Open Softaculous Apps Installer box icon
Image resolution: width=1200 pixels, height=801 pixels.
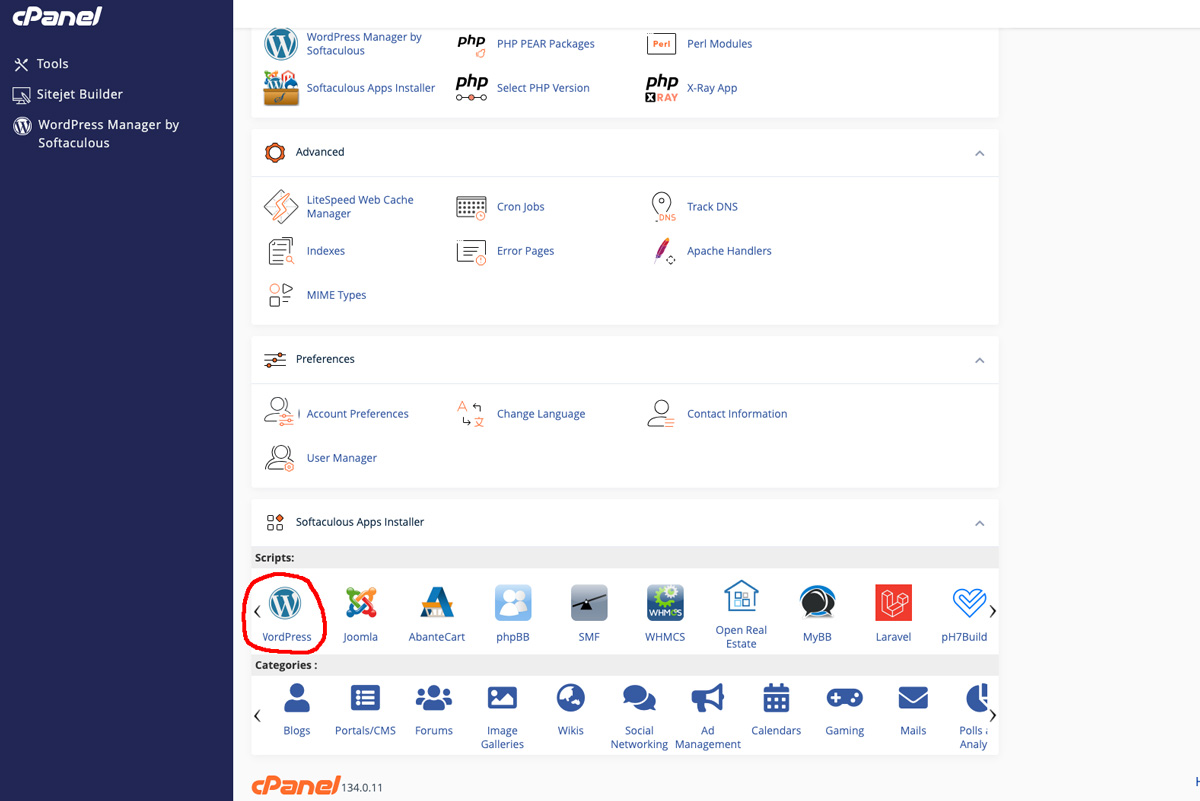pyautogui.click(x=281, y=88)
